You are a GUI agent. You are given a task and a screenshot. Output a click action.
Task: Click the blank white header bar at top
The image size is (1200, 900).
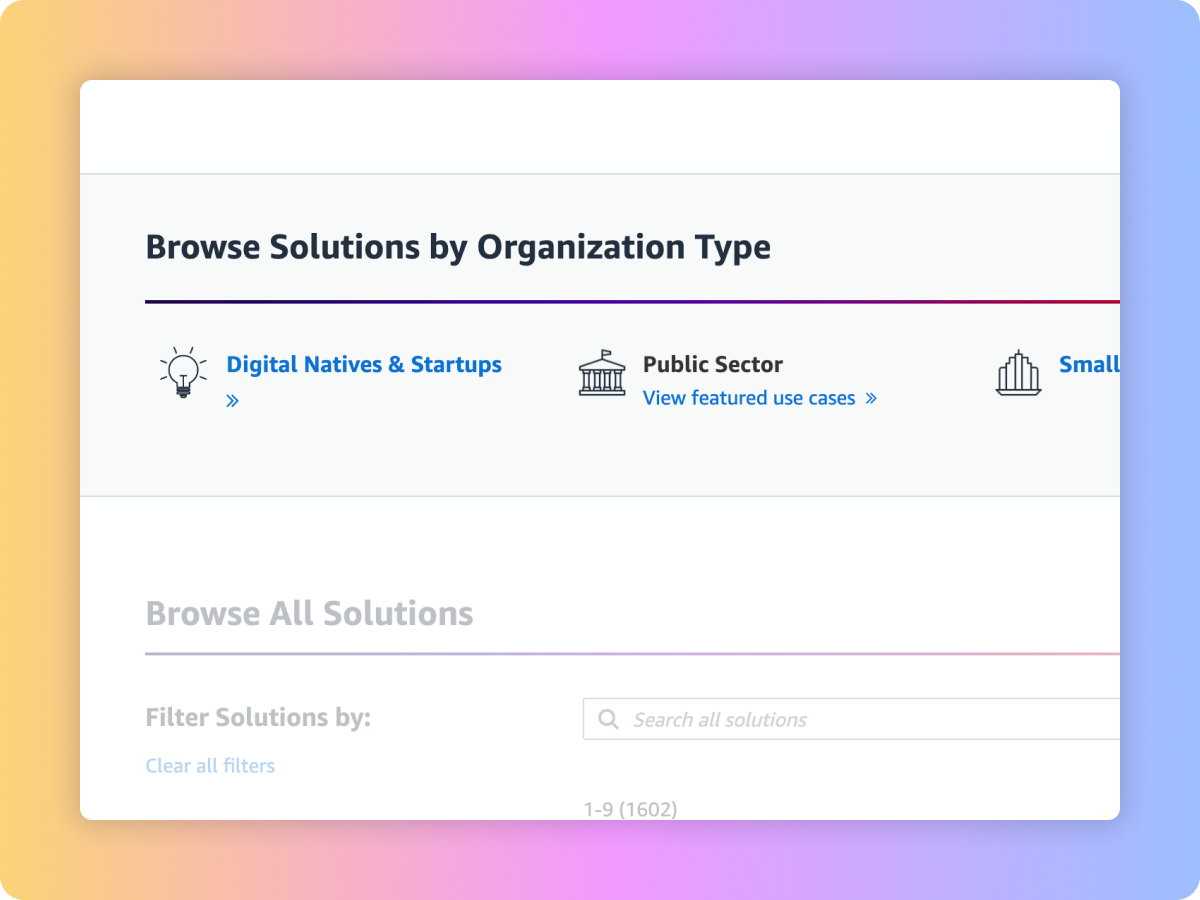[x=600, y=127]
